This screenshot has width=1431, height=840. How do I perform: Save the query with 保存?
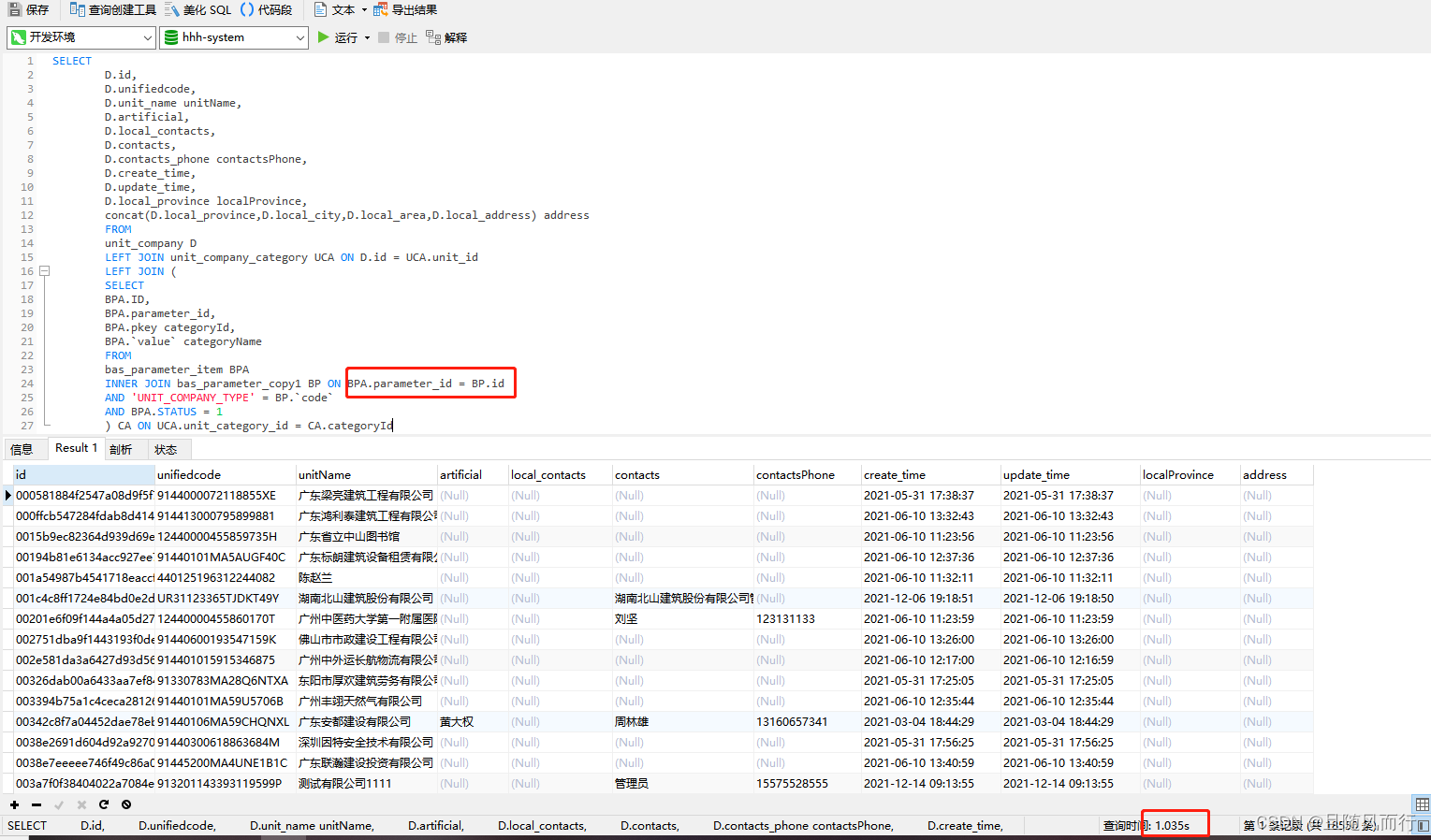28,9
